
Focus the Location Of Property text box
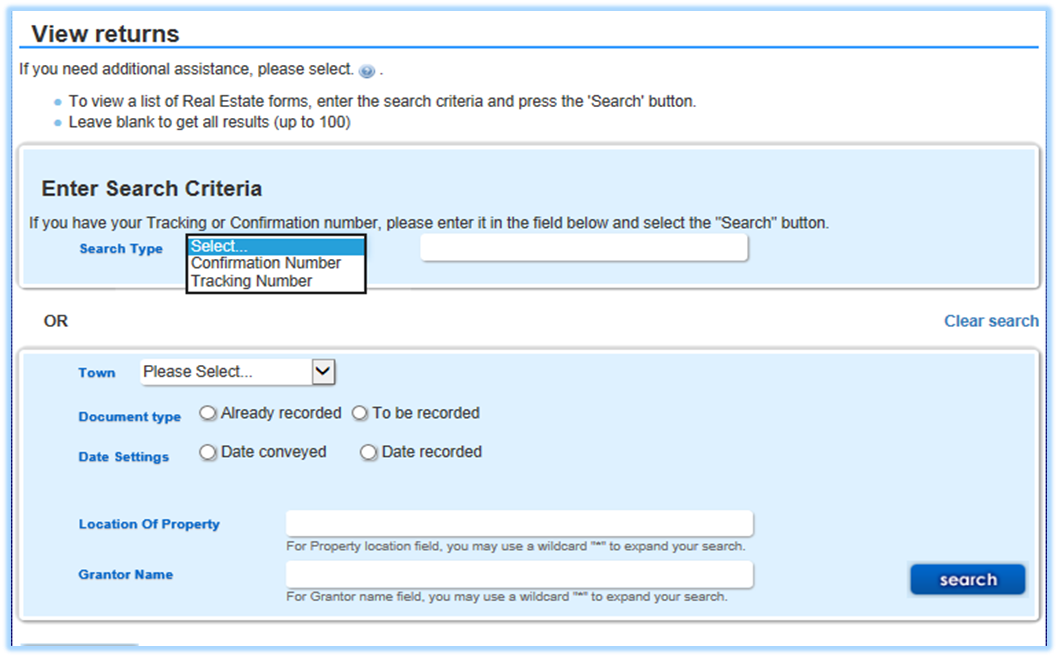coord(519,524)
